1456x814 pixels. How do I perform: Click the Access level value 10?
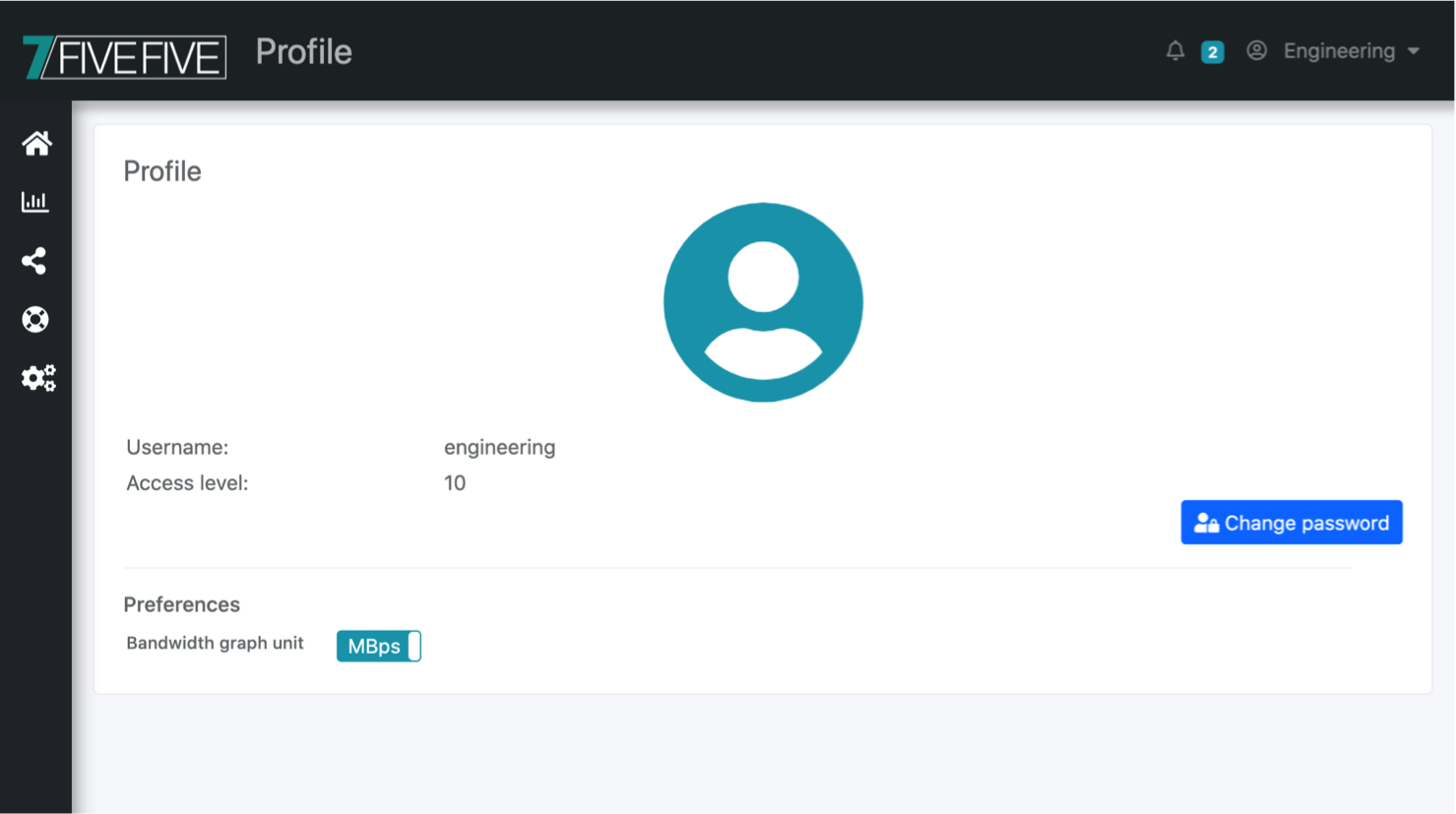tap(455, 483)
